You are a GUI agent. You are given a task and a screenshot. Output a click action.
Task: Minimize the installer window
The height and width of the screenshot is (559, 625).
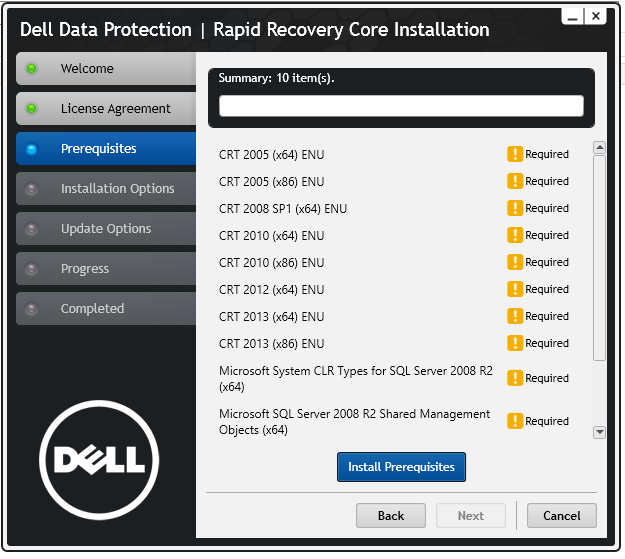573,17
